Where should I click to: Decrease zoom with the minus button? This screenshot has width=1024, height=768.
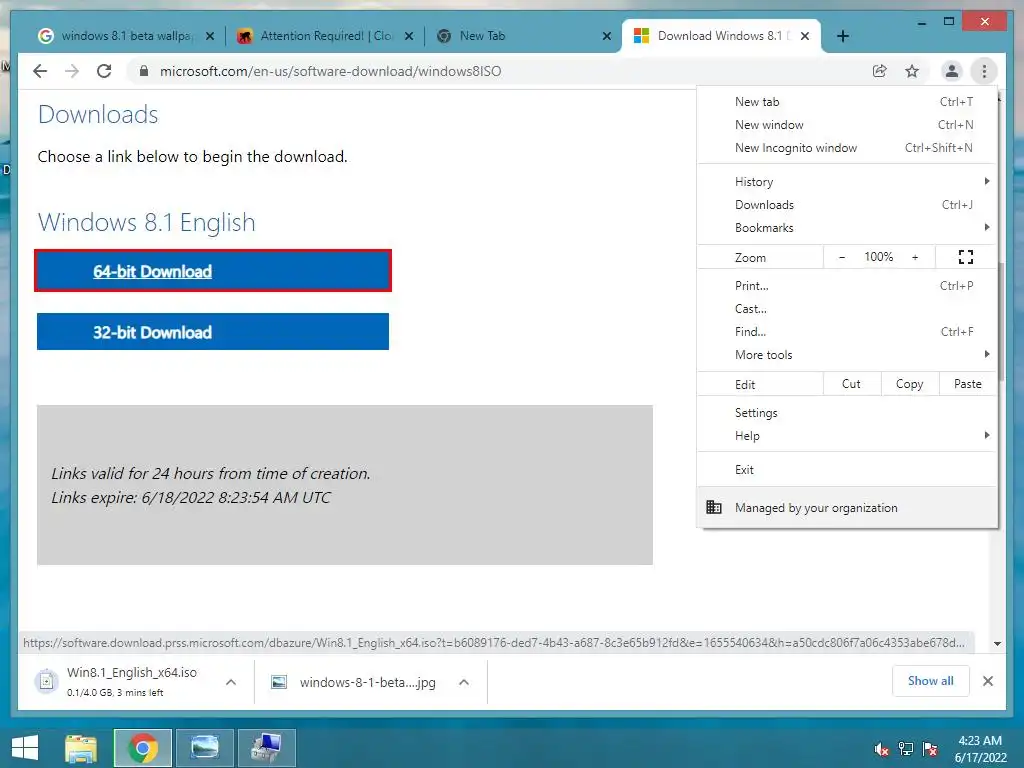[x=842, y=257]
